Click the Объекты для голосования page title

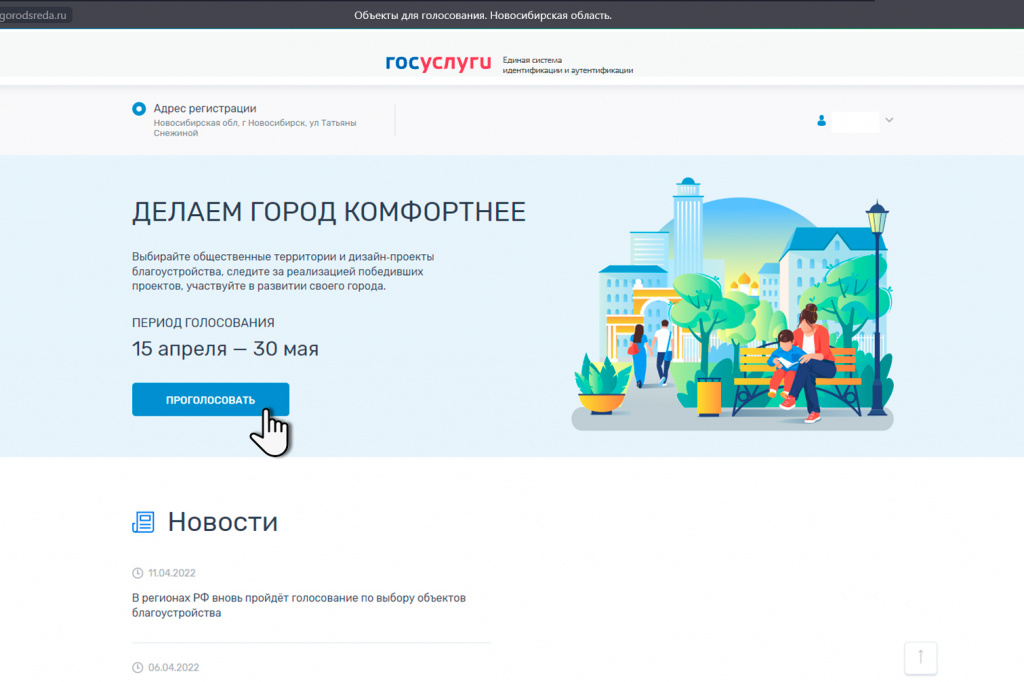(x=483, y=15)
